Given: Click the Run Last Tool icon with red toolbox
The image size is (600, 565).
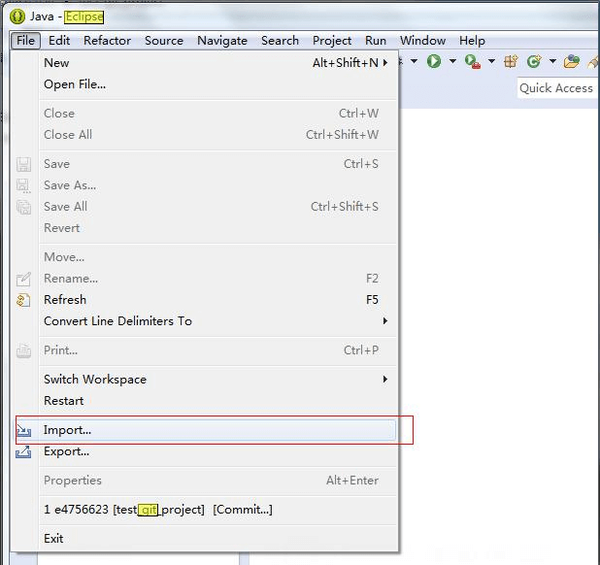Looking at the screenshot, I should pyautogui.click(x=473, y=62).
